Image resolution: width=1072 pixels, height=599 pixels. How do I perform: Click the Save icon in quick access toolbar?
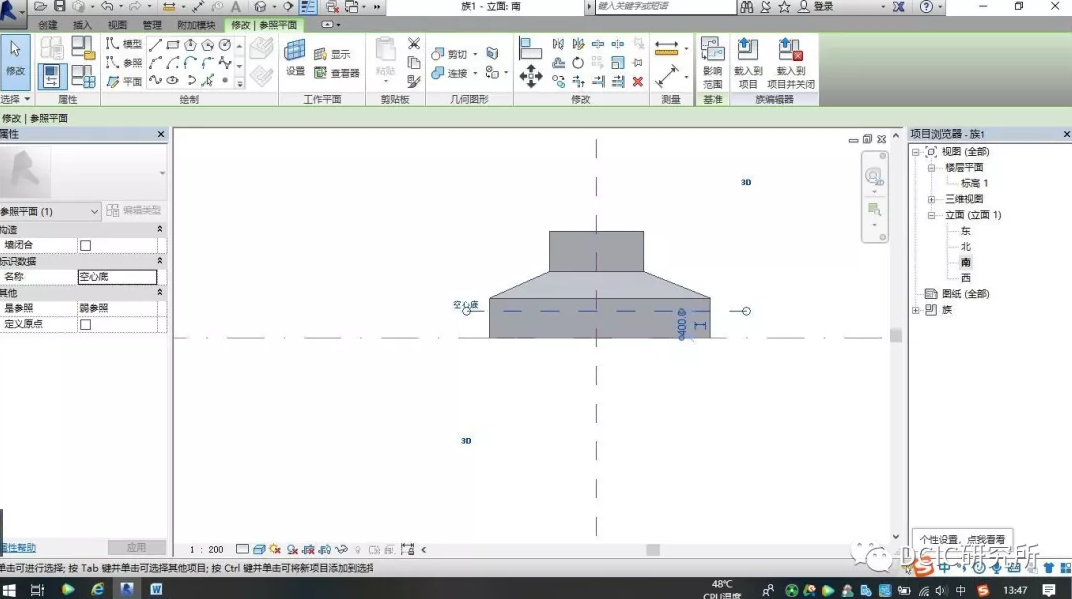click(59, 6)
